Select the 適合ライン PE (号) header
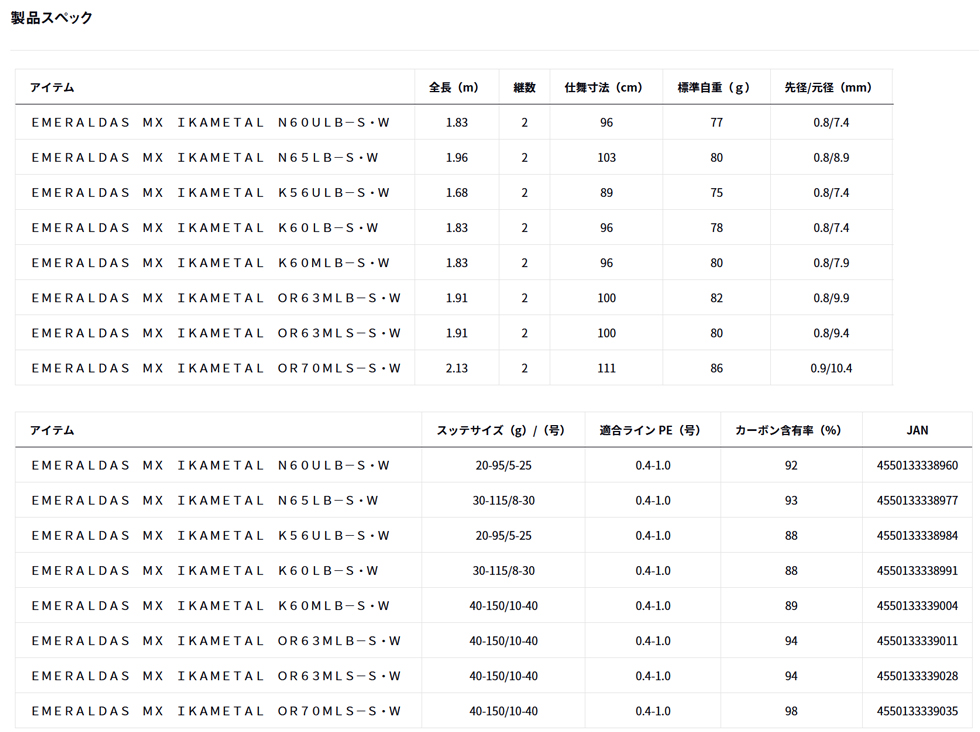Viewport: 980px width, 732px height. pyautogui.click(x=650, y=431)
